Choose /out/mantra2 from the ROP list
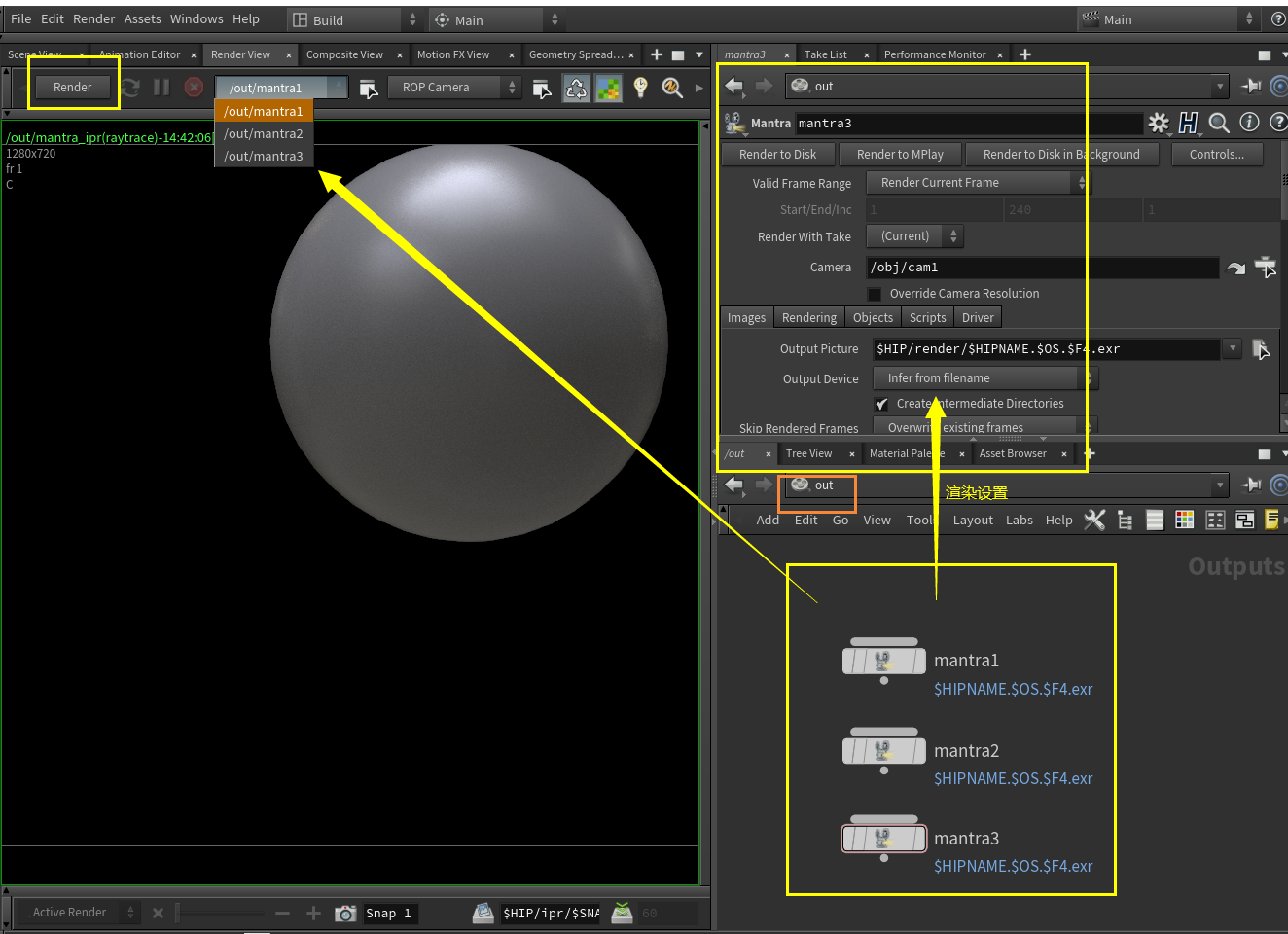The image size is (1288, 934). (x=264, y=133)
